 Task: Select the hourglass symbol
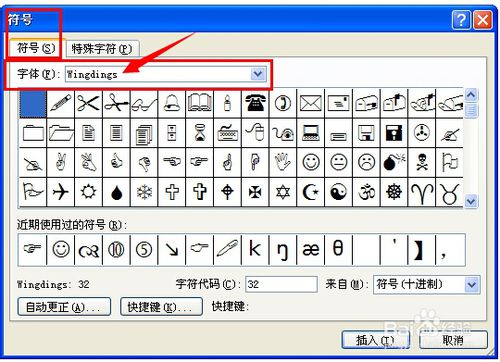click(199, 133)
